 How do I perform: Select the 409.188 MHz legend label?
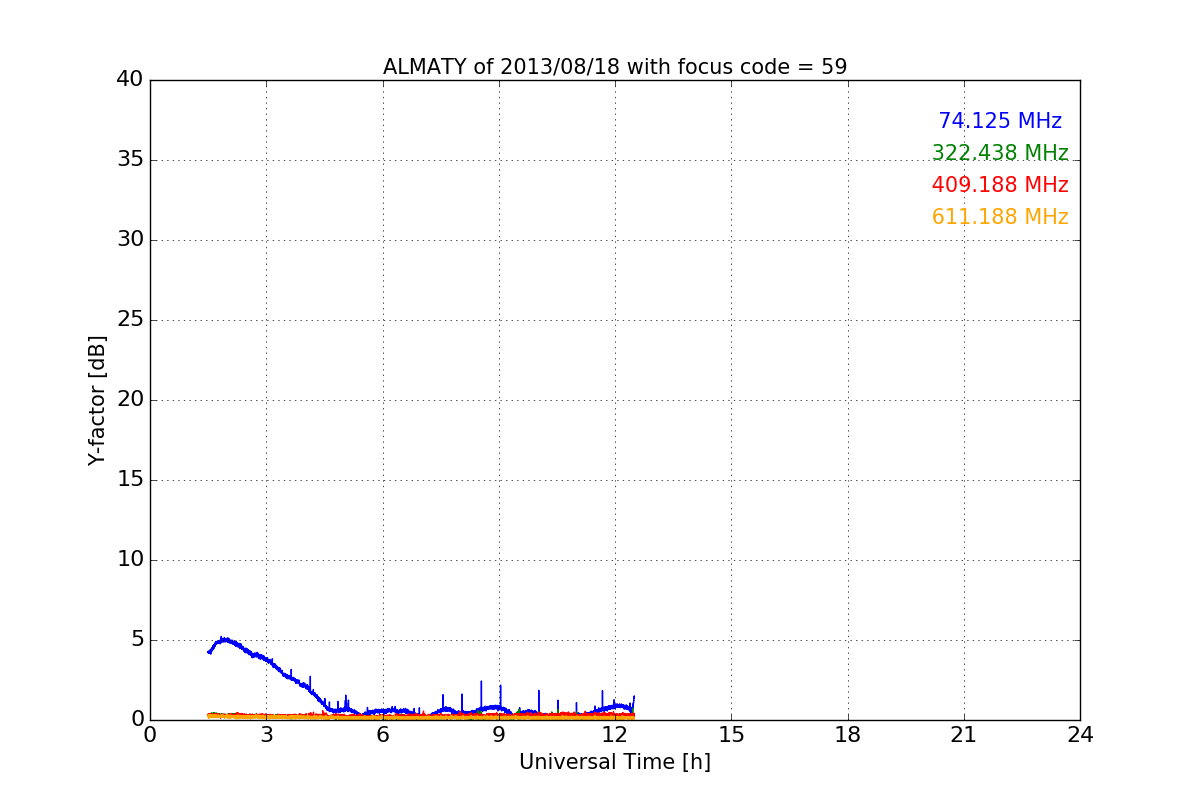[1000, 185]
